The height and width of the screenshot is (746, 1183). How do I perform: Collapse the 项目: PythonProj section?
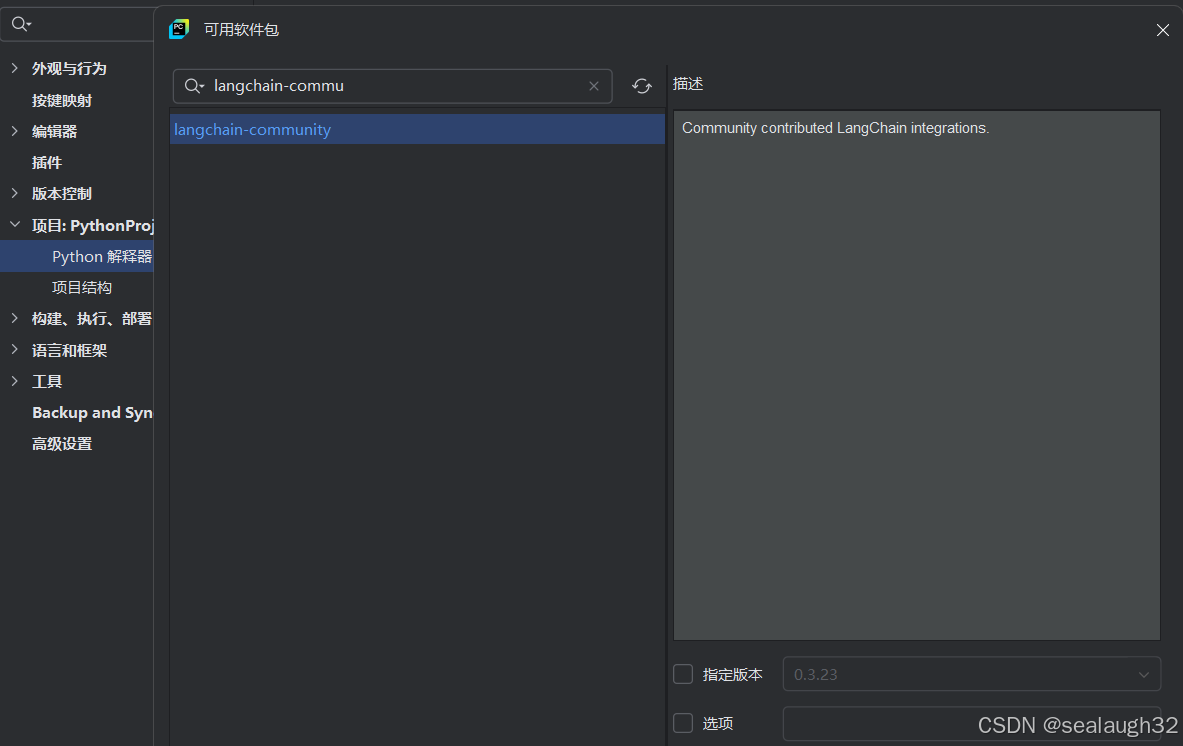pos(14,224)
